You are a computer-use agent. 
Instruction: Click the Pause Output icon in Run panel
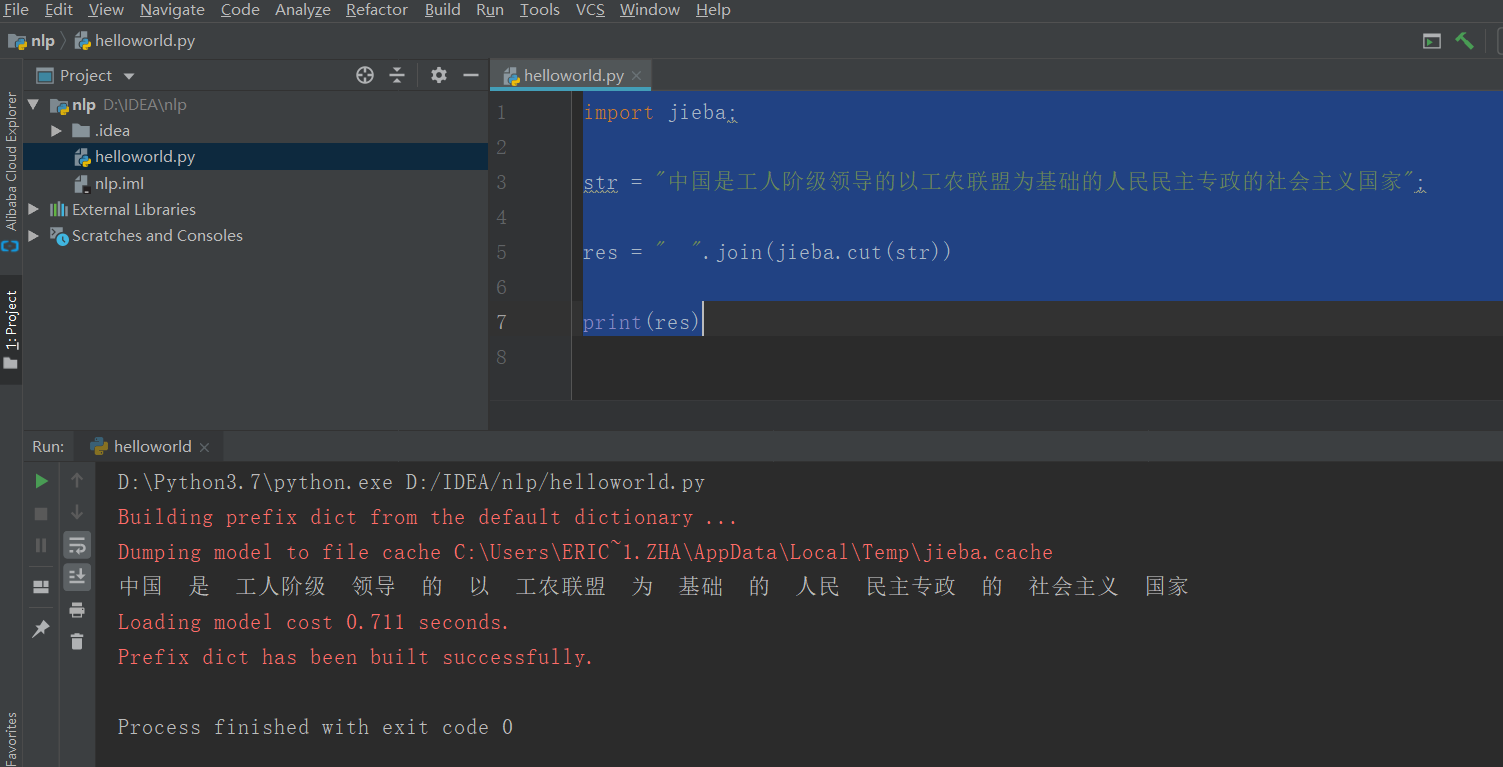coord(41,545)
